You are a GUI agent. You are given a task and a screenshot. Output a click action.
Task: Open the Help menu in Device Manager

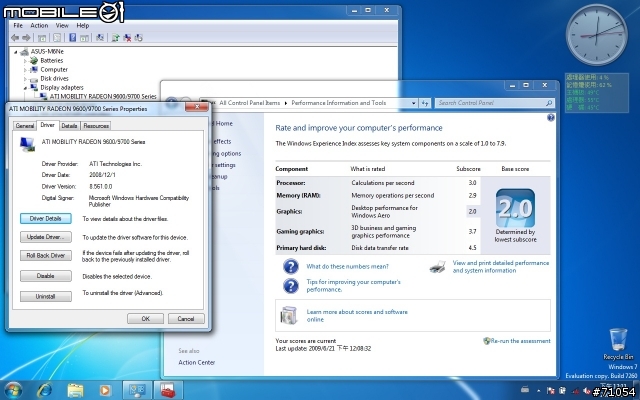pyautogui.click(x=82, y=25)
